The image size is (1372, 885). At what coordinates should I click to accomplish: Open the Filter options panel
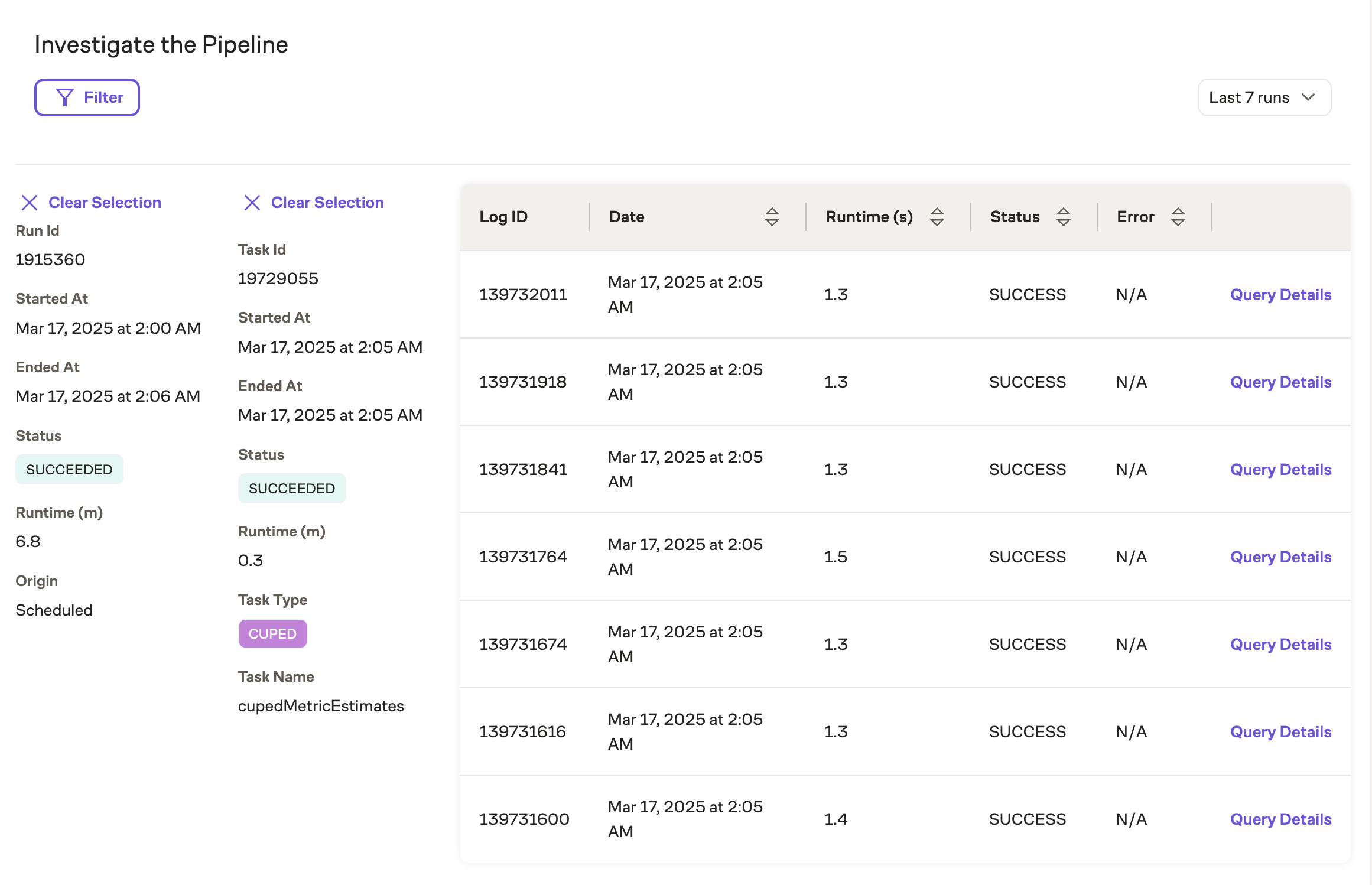87,97
